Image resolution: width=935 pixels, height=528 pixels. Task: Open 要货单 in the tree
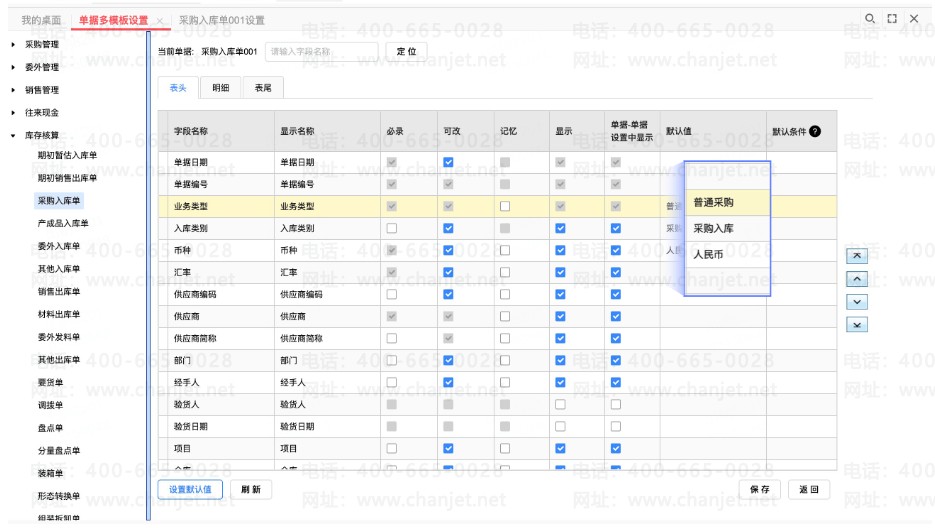[x=51, y=382]
